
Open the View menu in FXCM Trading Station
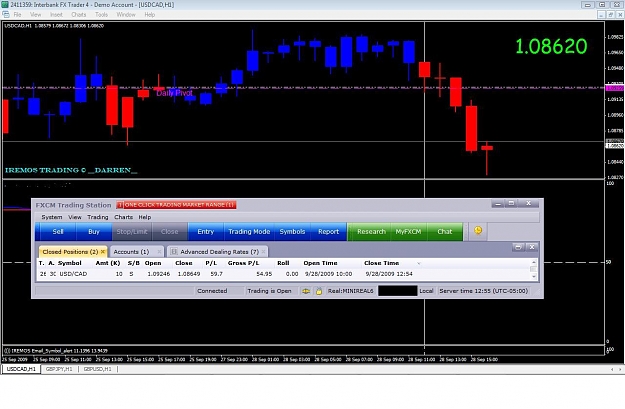[x=75, y=217]
